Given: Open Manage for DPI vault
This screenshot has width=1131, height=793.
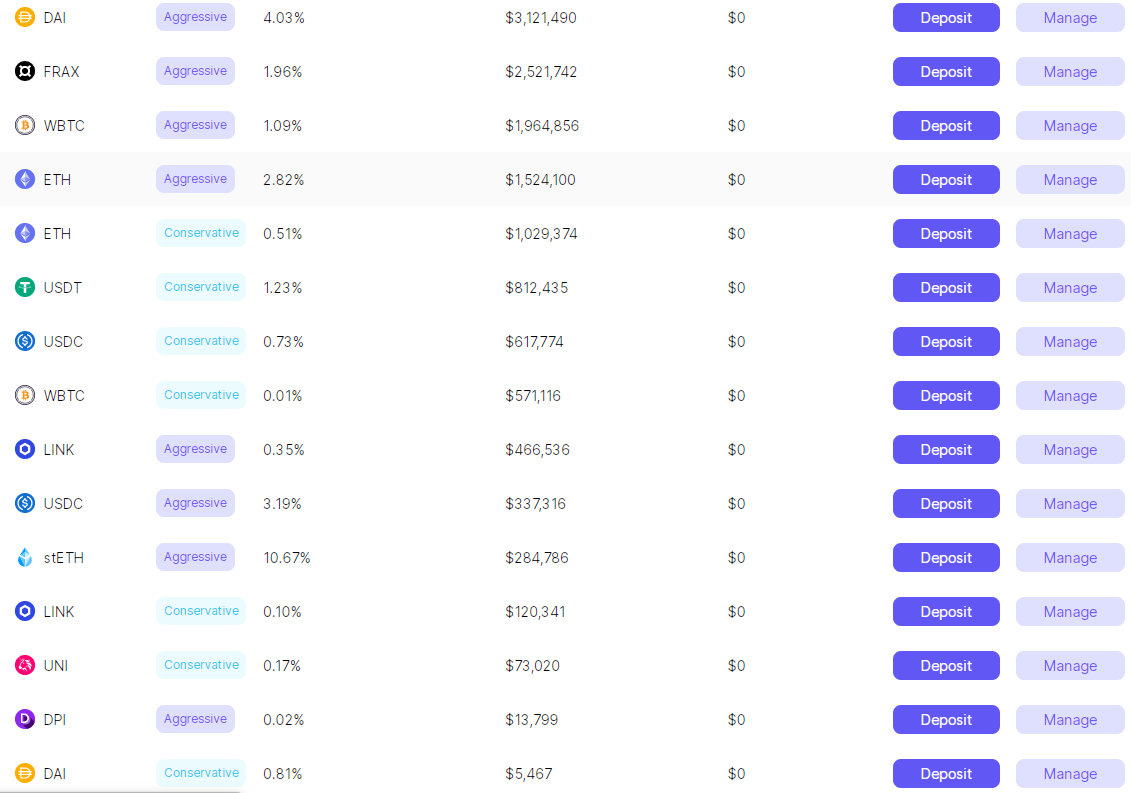Looking at the screenshot, I should tap(1070, 719).
